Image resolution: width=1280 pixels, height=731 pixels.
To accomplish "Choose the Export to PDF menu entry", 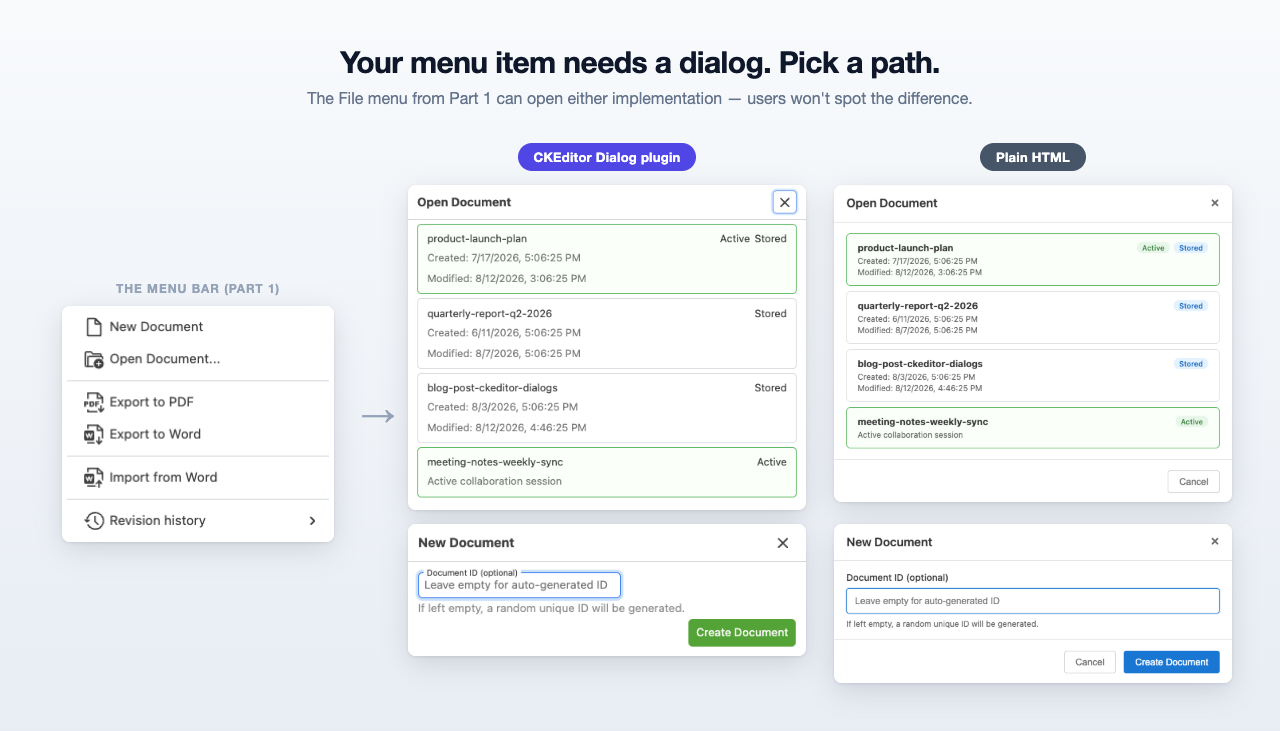I will point(198,402).
